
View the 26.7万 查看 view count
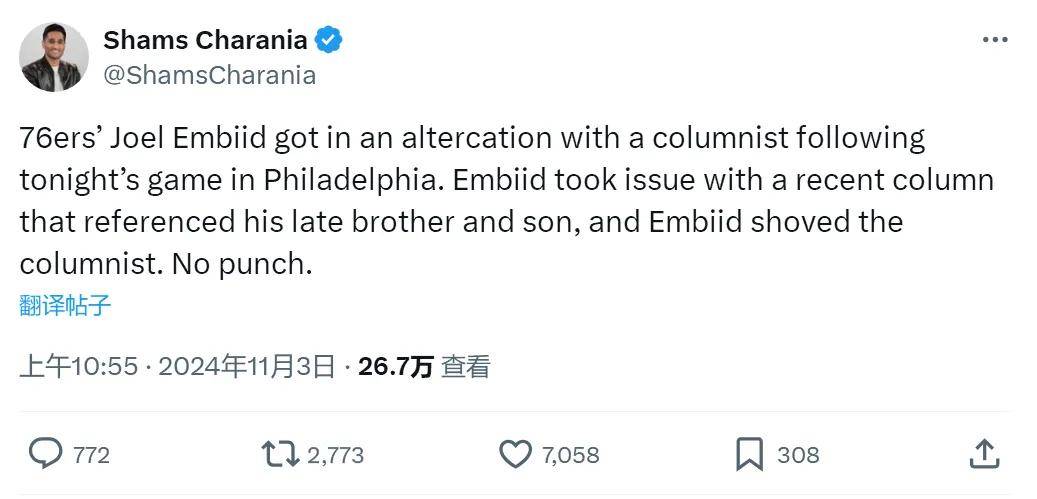[x=424, y=367]
